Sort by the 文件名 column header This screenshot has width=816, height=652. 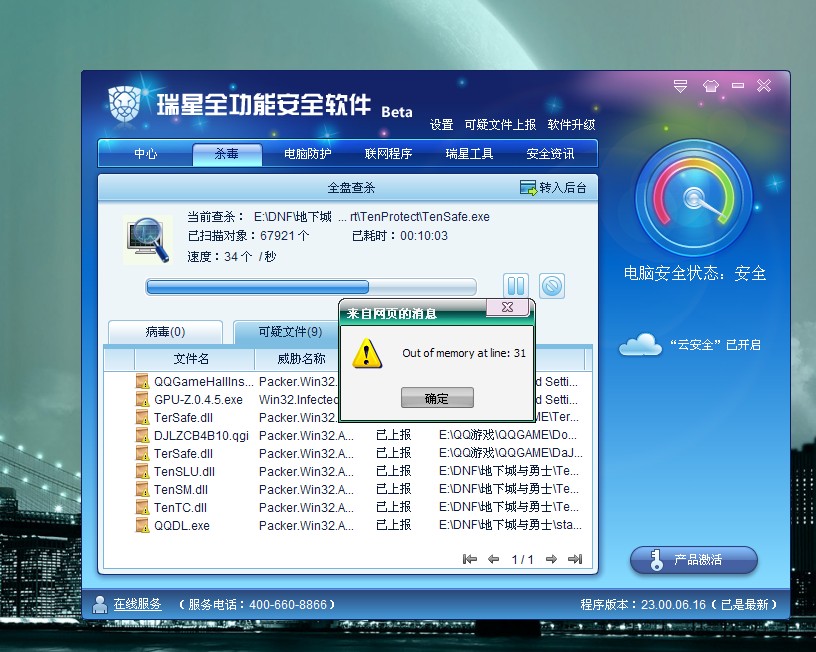pyautogui.click(x=192, y=359)
